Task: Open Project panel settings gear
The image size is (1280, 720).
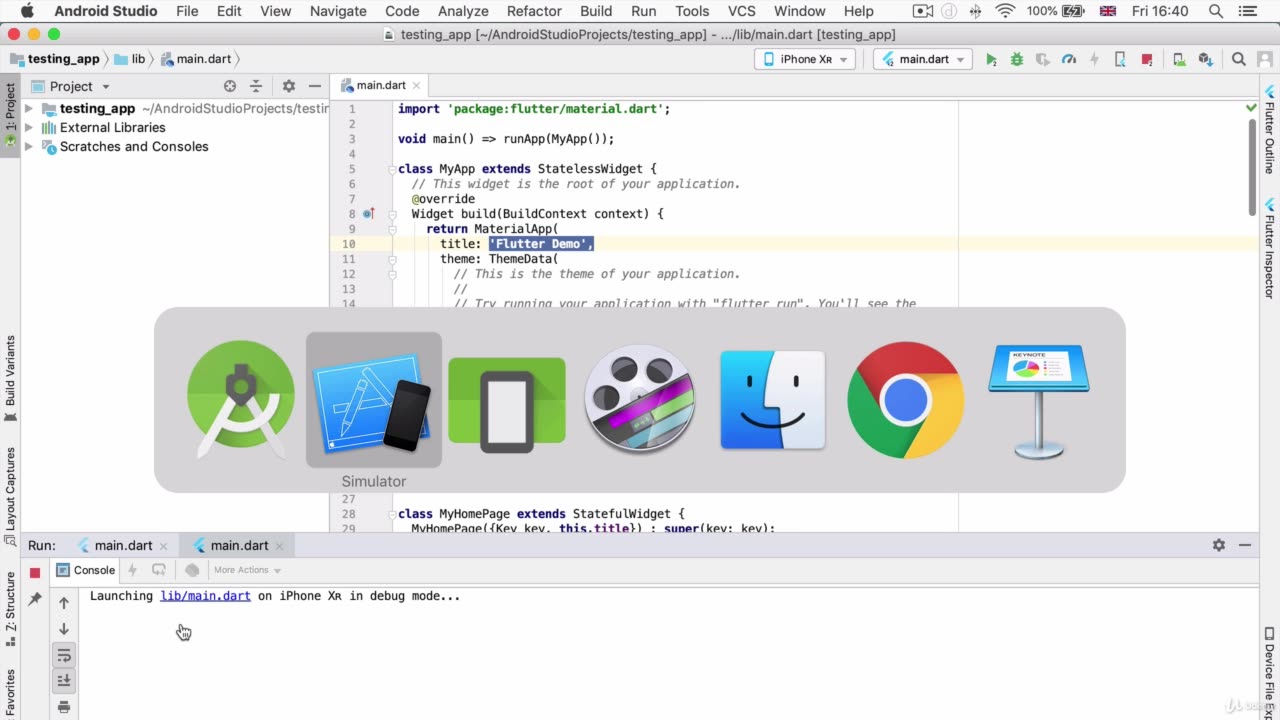Action: pyautogui.click(x=289, y=86)
